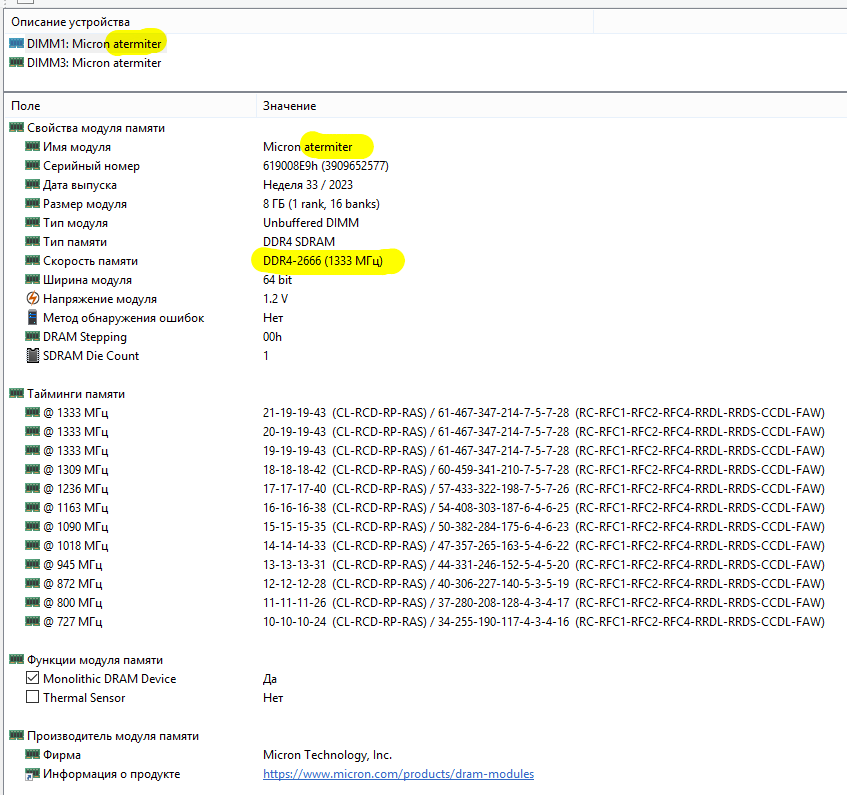847x795 pixels.
Task: Click the '@ 1309 МГц' timing row icon
Action: (32, 469)
